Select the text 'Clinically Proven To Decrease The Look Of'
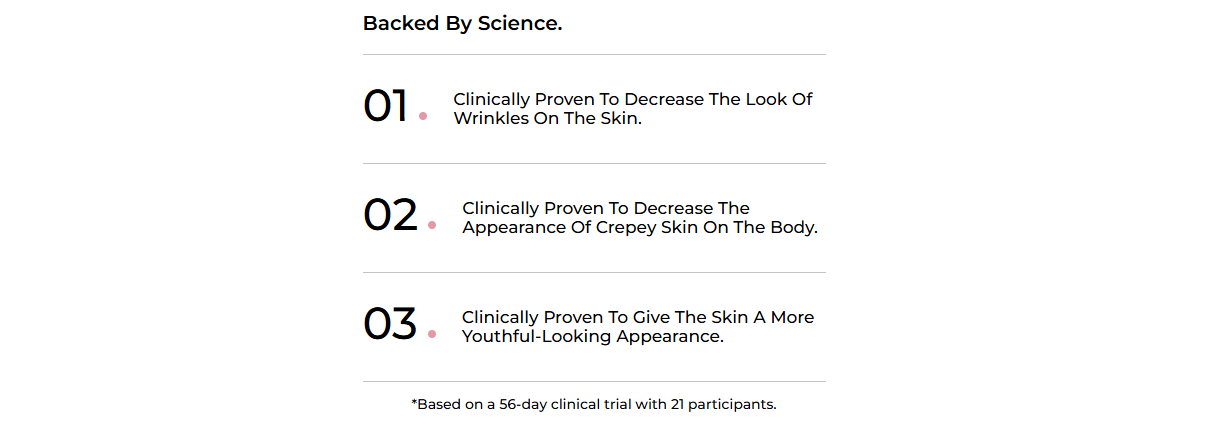 click(x=633, y=99)
